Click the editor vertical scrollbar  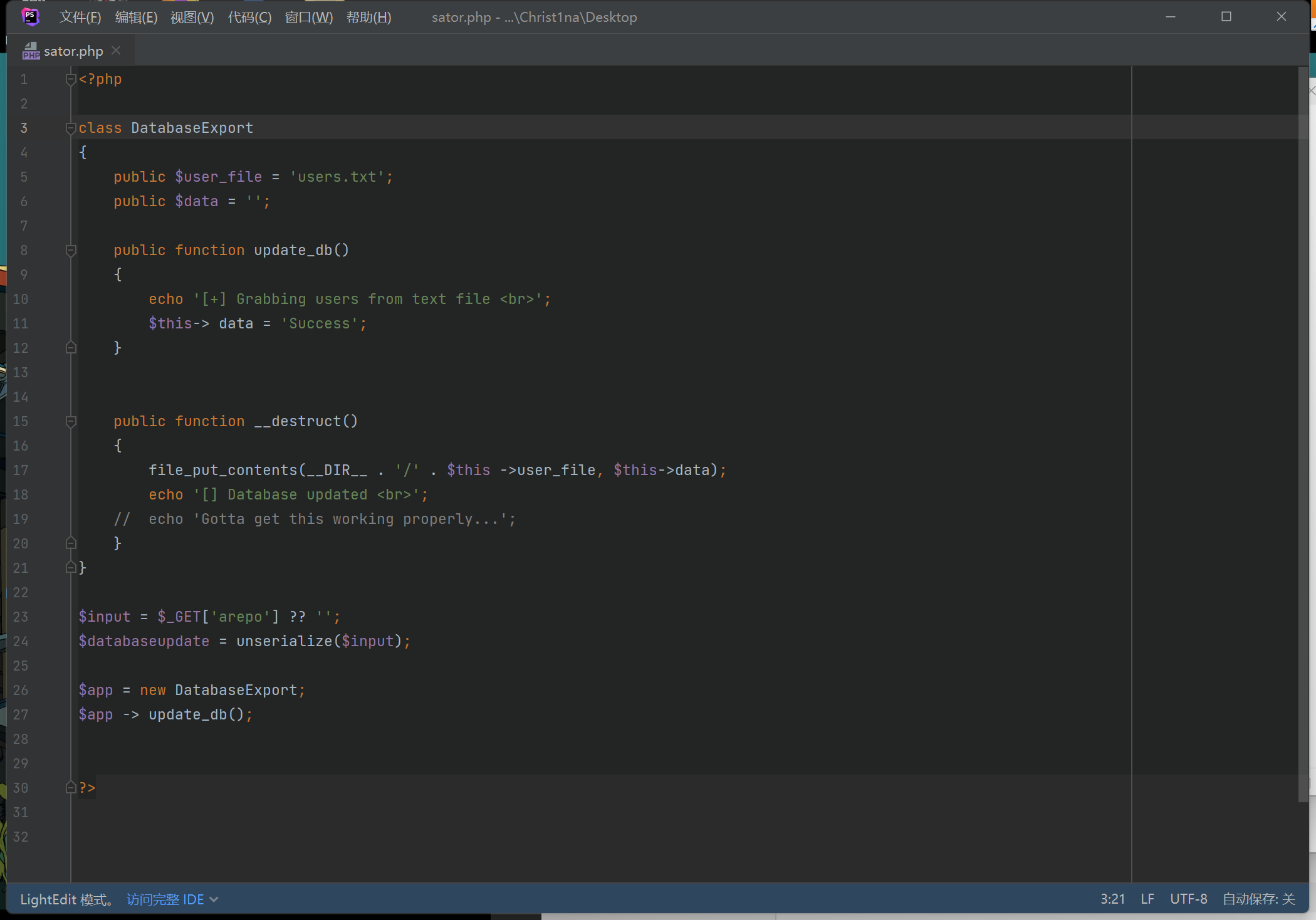tap(1303, 434)
